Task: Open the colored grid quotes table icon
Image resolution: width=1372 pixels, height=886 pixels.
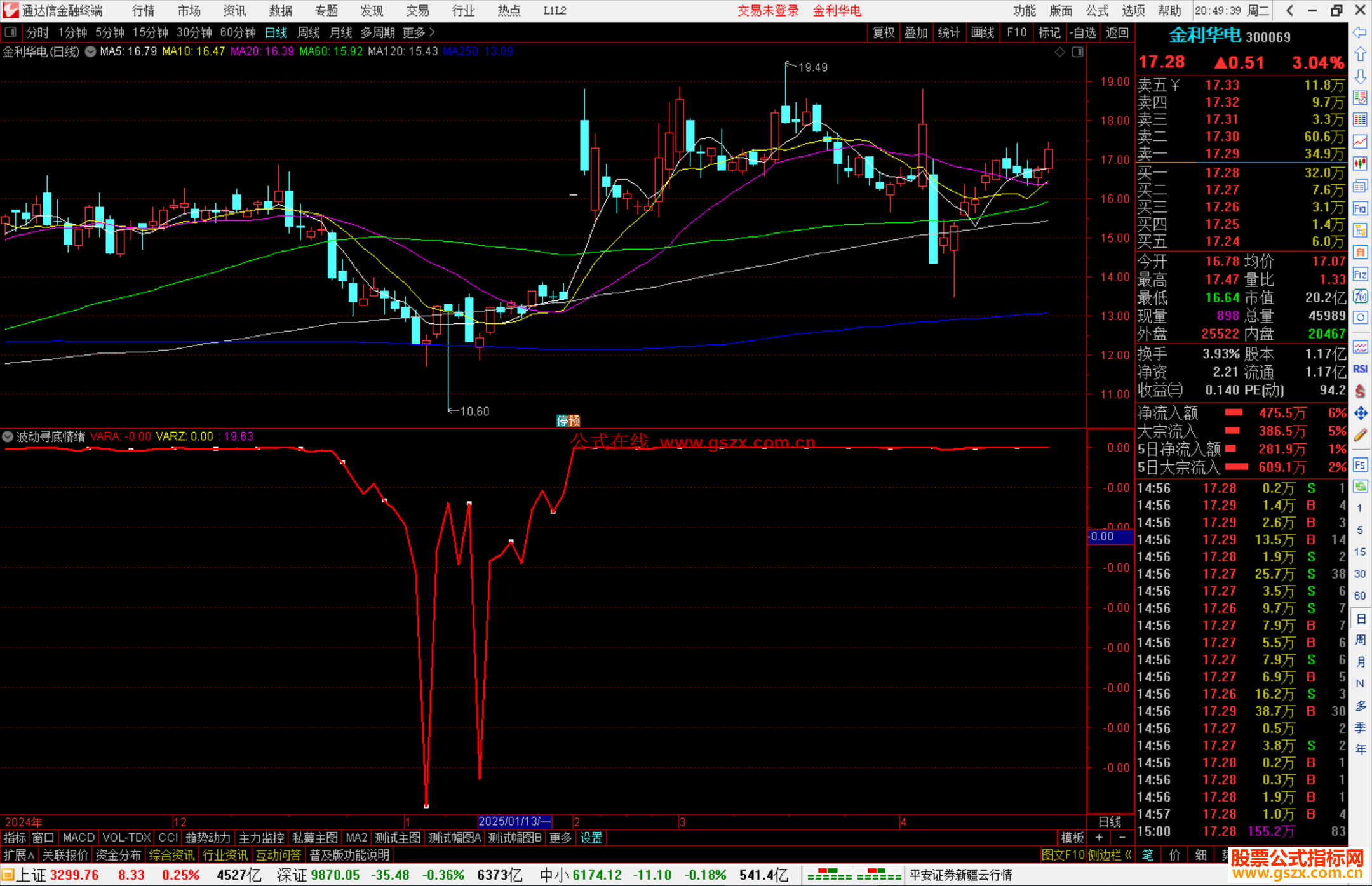Action: coord(1360,120)
